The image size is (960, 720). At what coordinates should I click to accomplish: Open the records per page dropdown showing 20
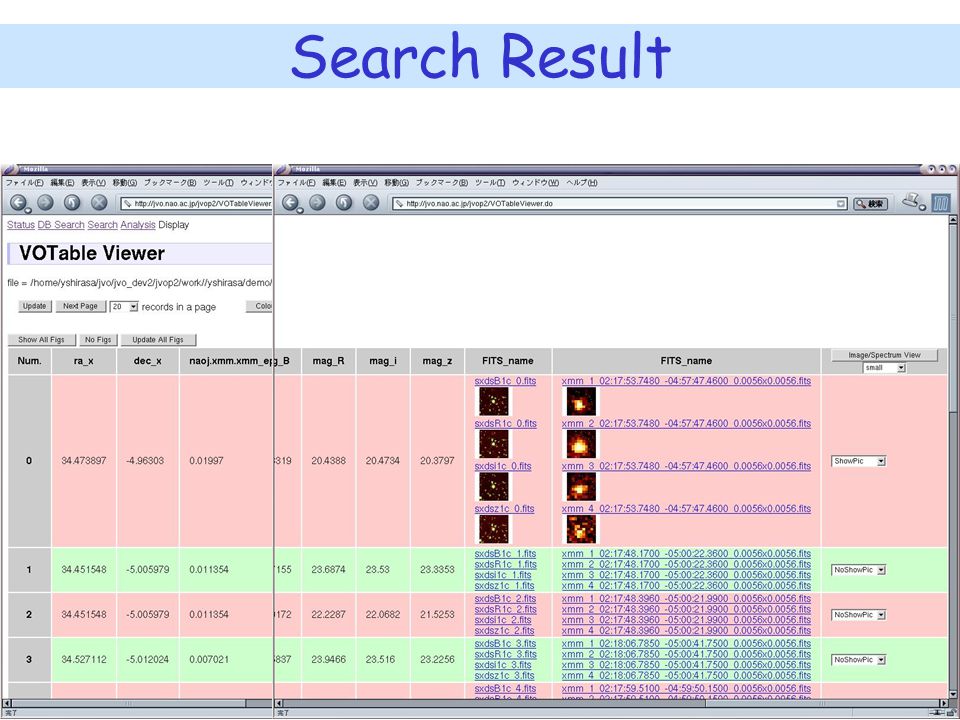[x=124, y=307]
